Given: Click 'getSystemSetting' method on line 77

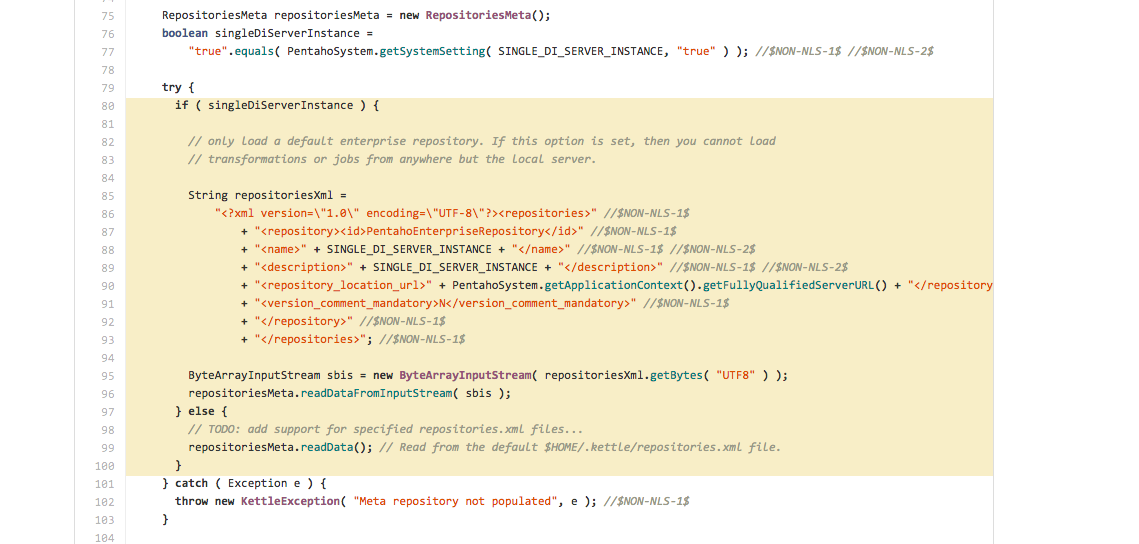Looking at the screenshot, I should (x=433, y=52).
